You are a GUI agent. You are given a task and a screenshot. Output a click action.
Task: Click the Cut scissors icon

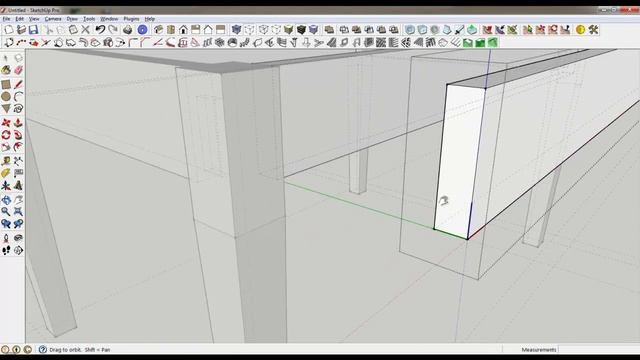(49, 29)
